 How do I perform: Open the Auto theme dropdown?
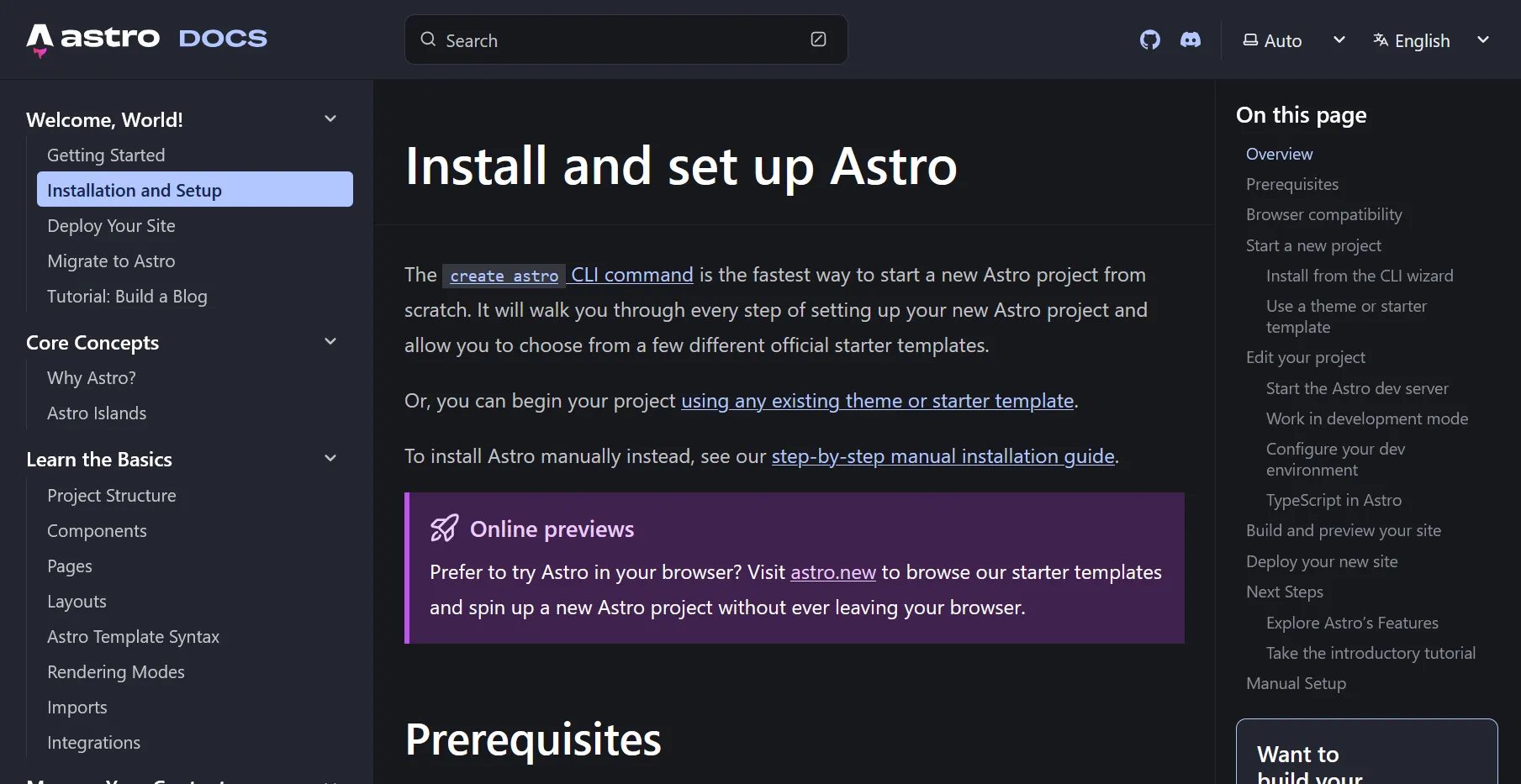pos(1294,40)
